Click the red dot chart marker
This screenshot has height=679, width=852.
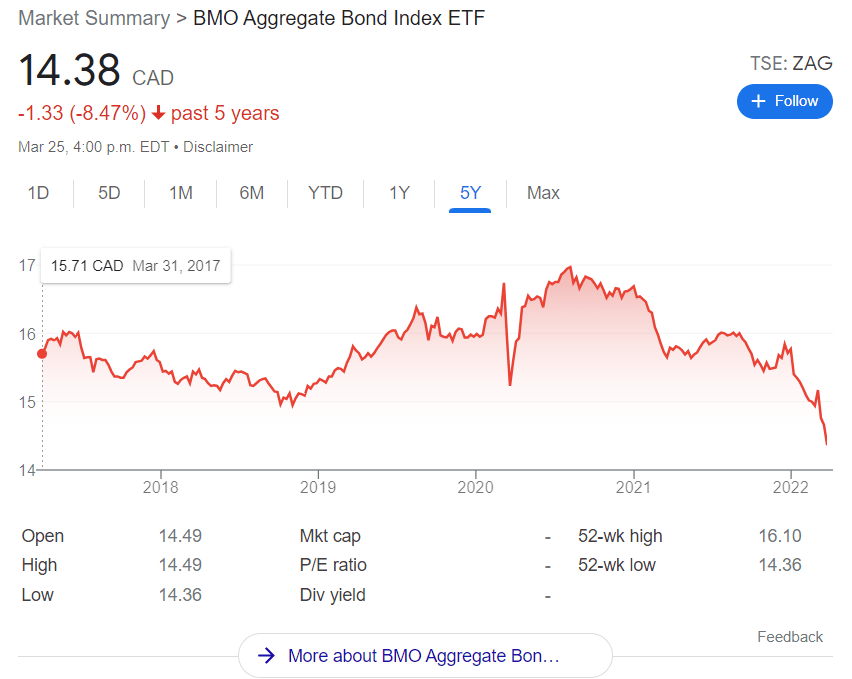click(42, 353)
